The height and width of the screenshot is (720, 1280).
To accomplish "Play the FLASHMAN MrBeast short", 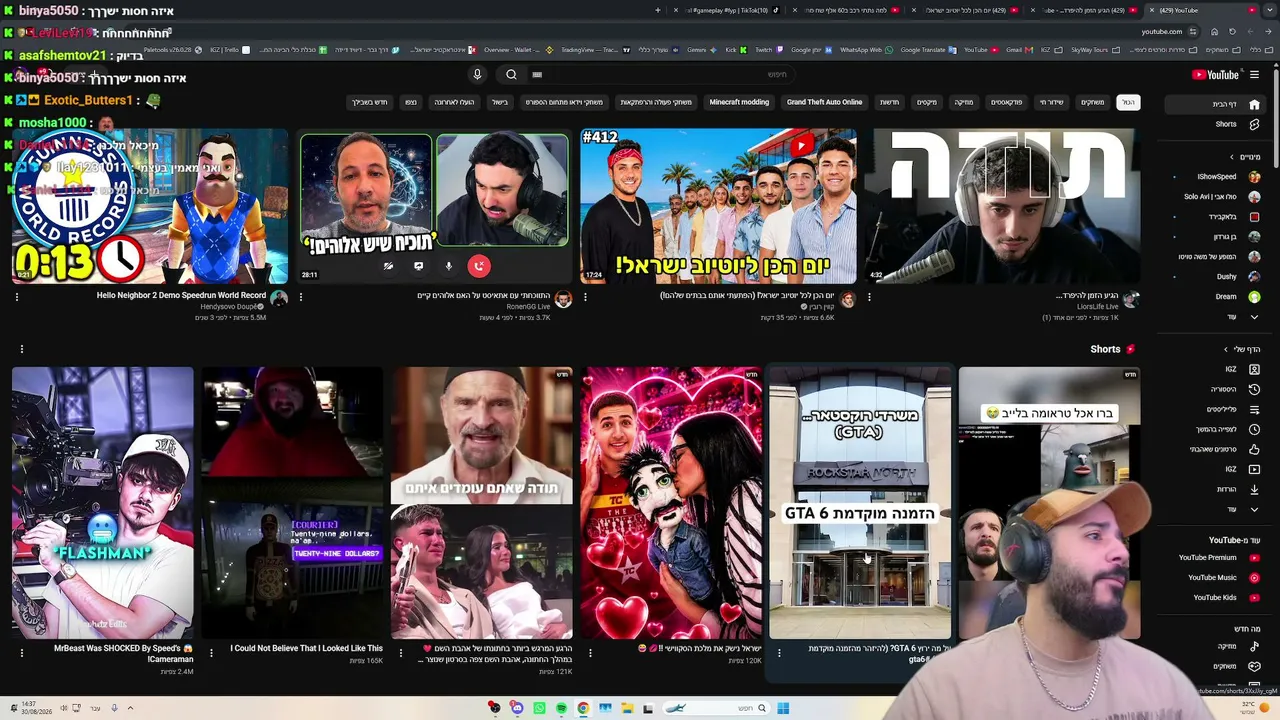I will coord(103,503).
